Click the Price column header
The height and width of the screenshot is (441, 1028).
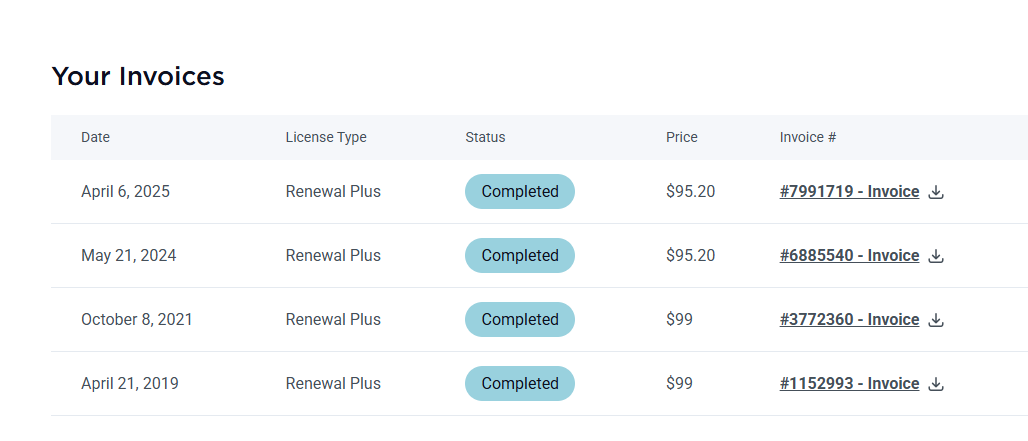tap(682, 138)
